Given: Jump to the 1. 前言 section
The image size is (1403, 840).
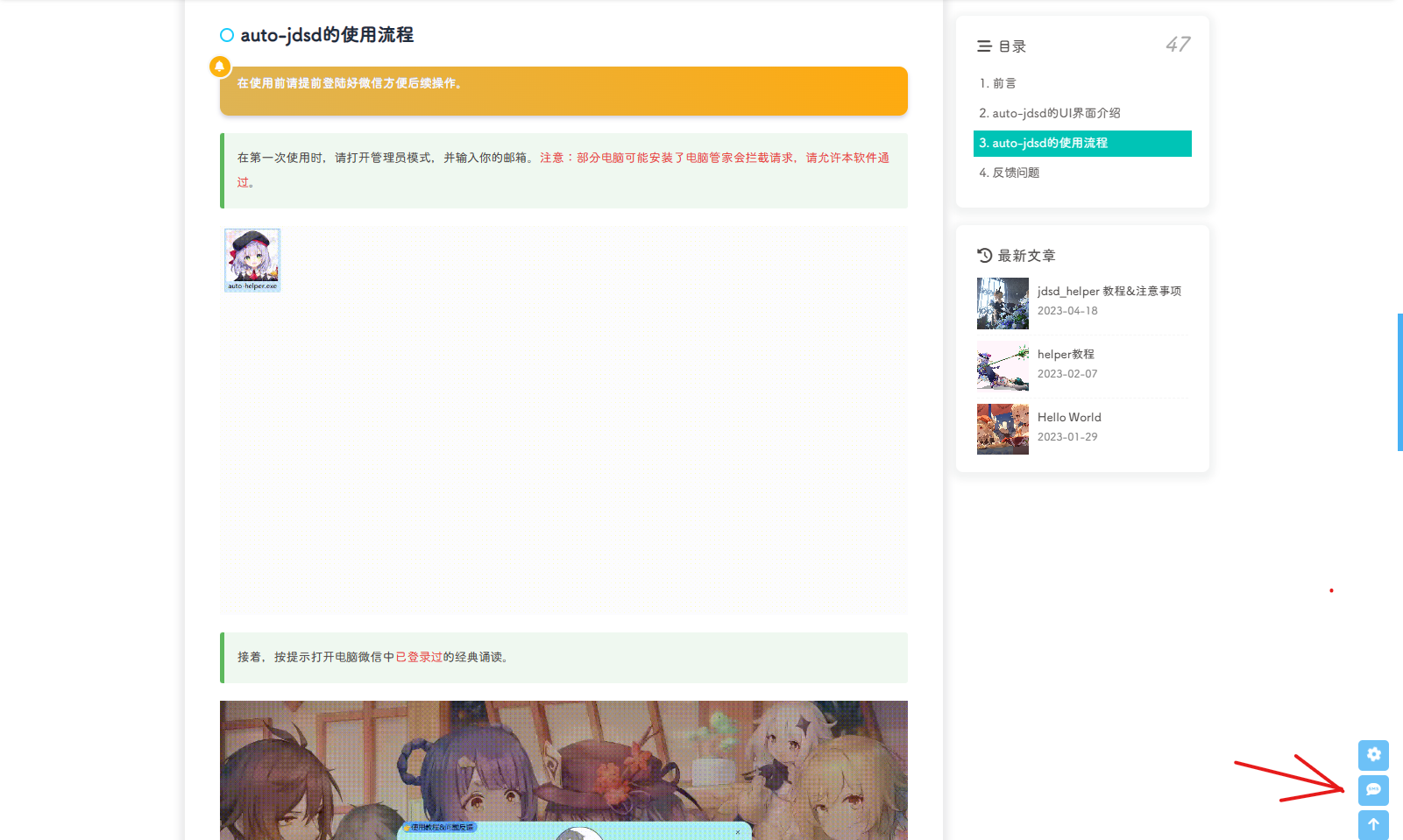Looking at the screenshot, I should [x=997, y=83].
